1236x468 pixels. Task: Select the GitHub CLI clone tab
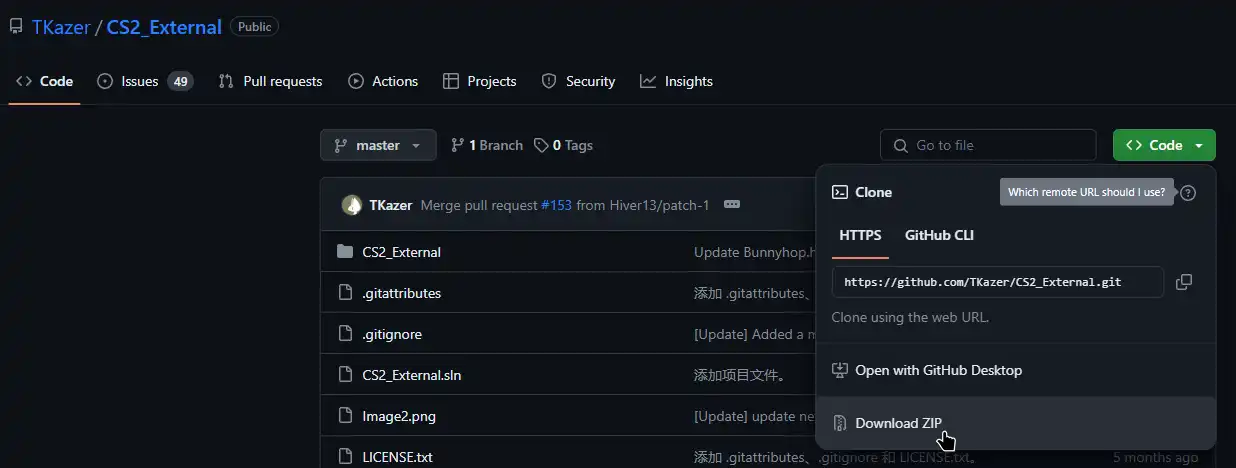click(939, 235)
